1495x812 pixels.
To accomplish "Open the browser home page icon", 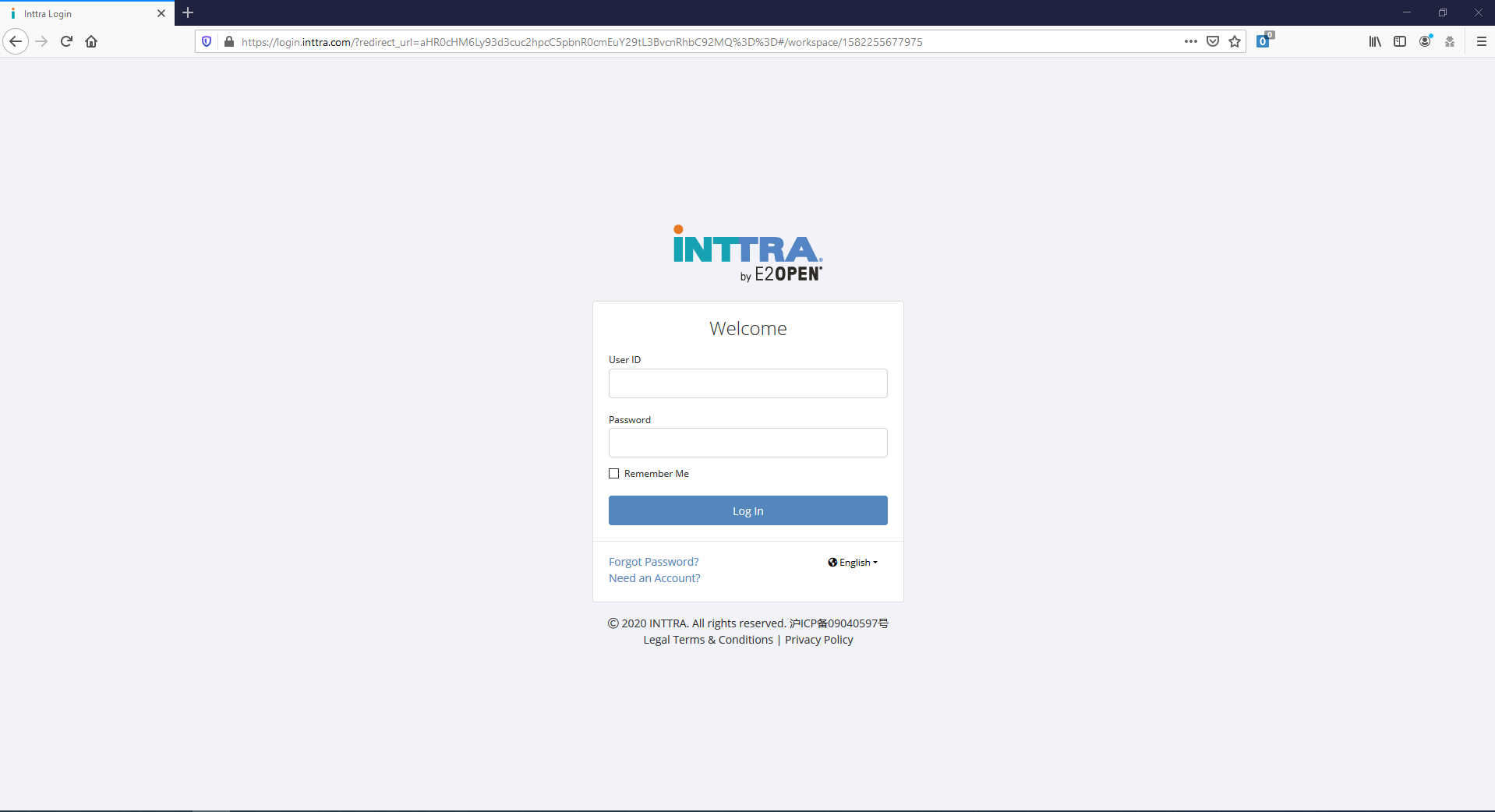I will click(90, 41).
